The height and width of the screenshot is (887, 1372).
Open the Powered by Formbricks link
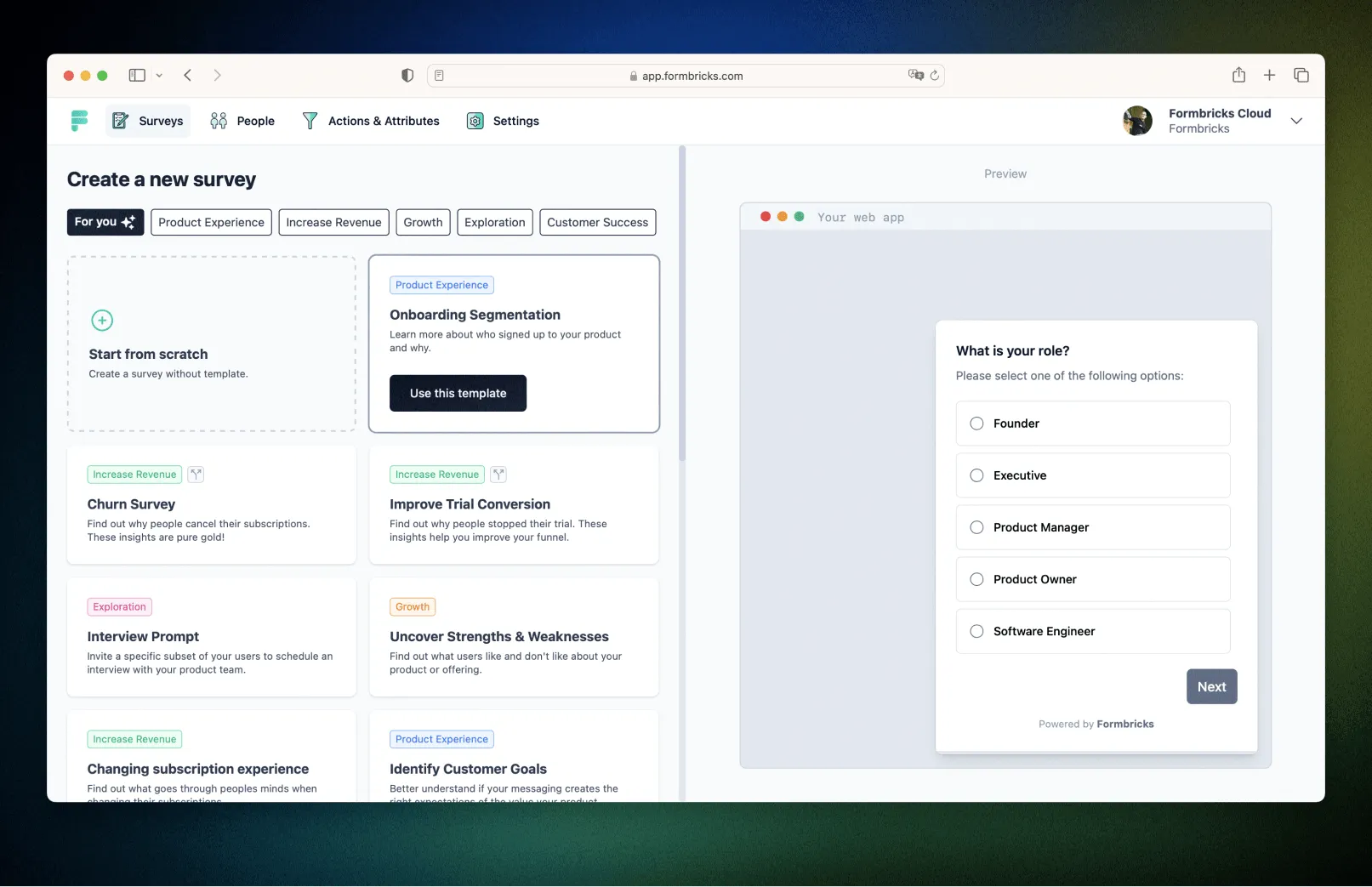1096,725
